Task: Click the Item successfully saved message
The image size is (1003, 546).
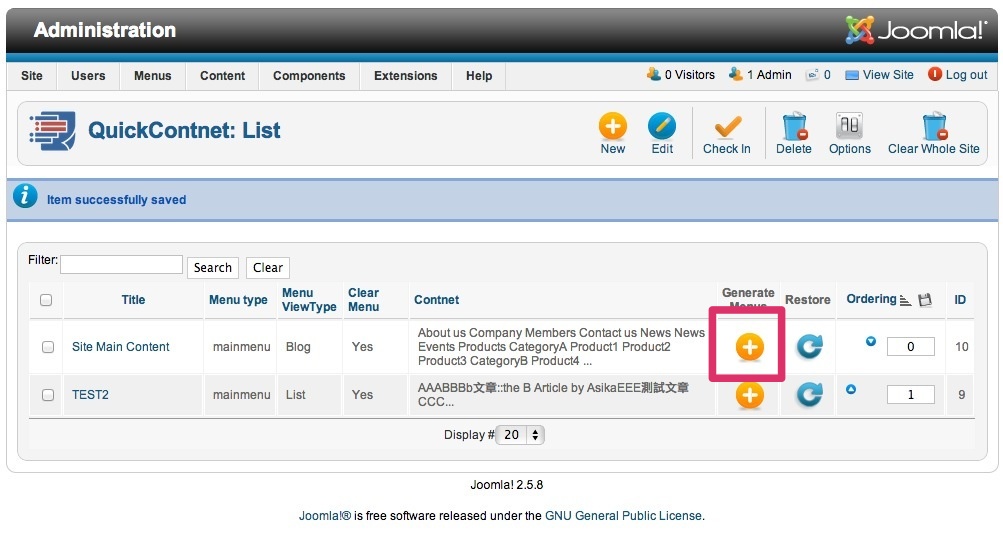Action: [x=116, y=200]
